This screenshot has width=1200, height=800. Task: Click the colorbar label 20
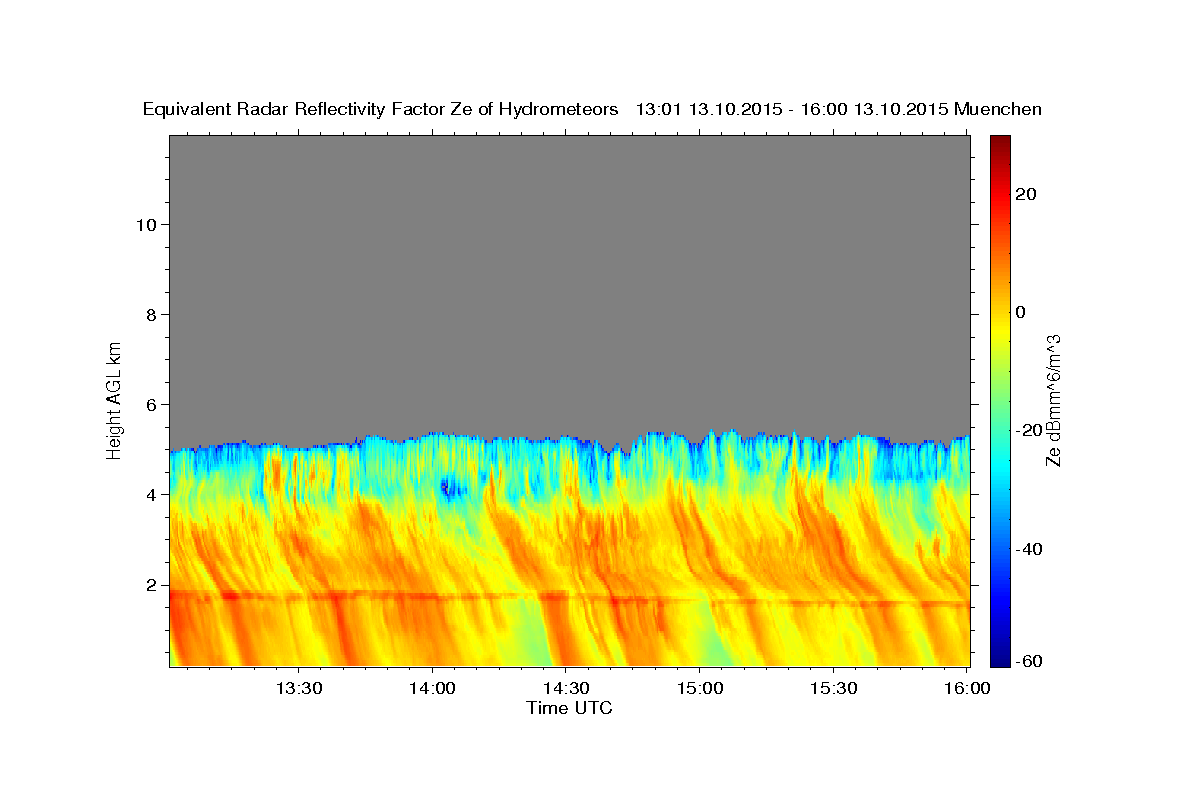1026,194
